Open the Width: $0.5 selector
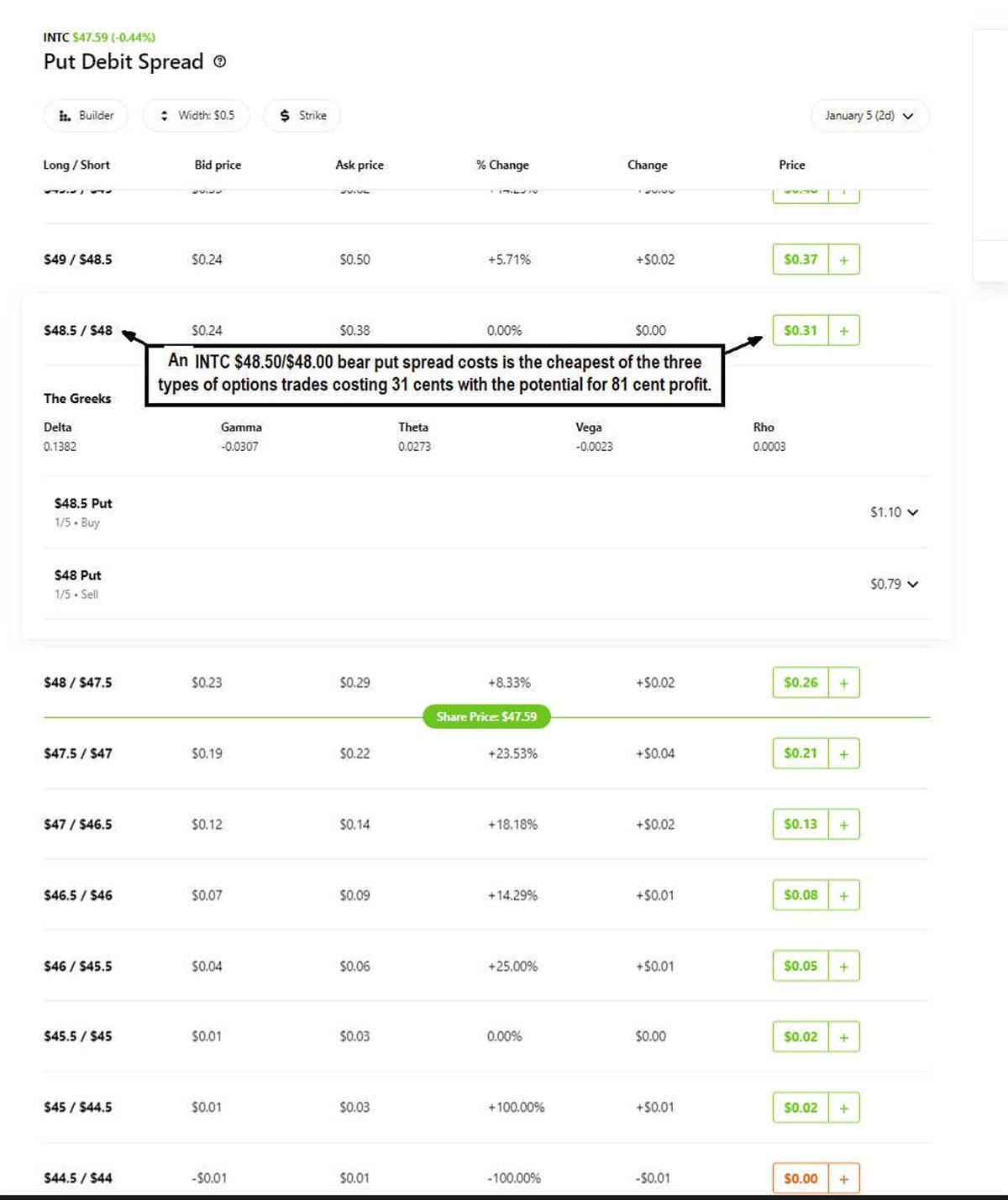This screenshot has width=1008, height=1200. 197,116
